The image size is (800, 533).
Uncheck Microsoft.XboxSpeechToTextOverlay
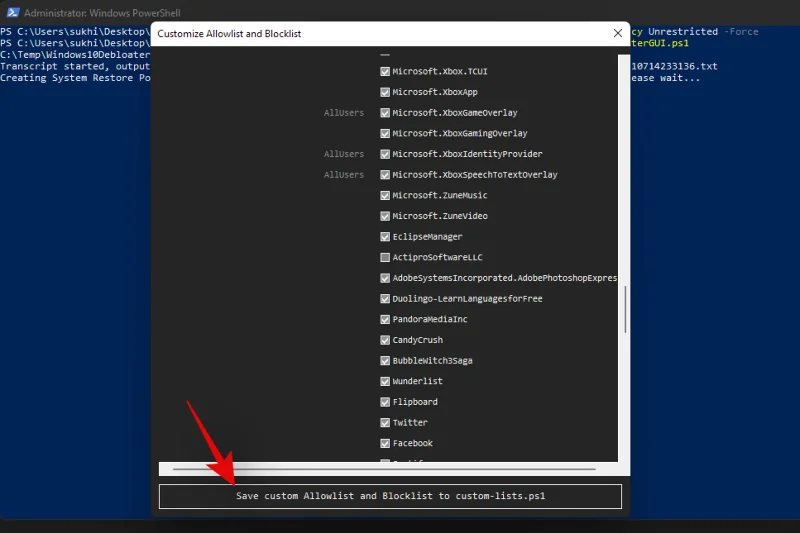click(x=385, y=174)
